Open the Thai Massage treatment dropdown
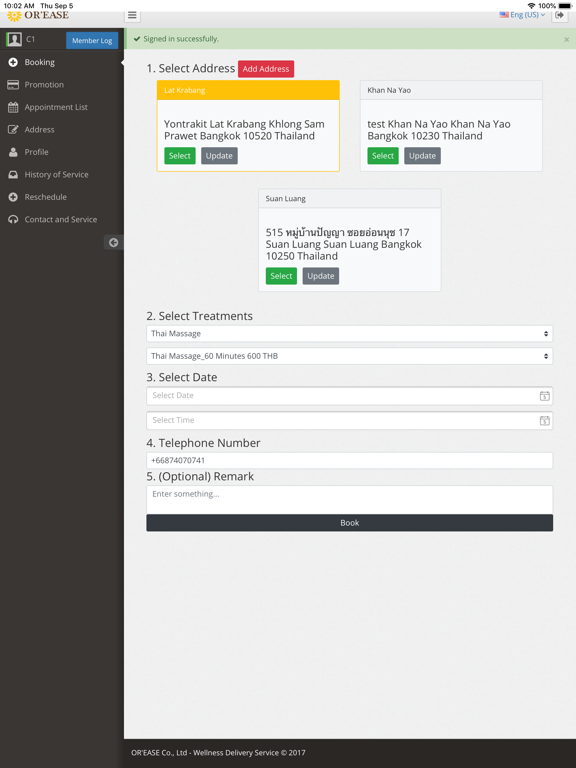This screenshot has width=576, height=768. 349,334
